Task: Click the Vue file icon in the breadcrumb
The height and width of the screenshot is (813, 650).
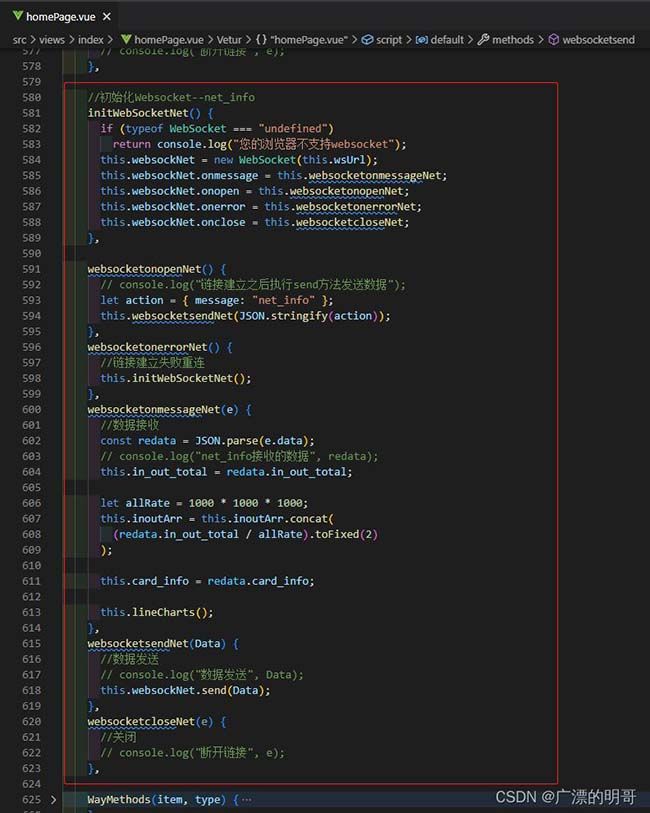Action: (x=126, y=40)
